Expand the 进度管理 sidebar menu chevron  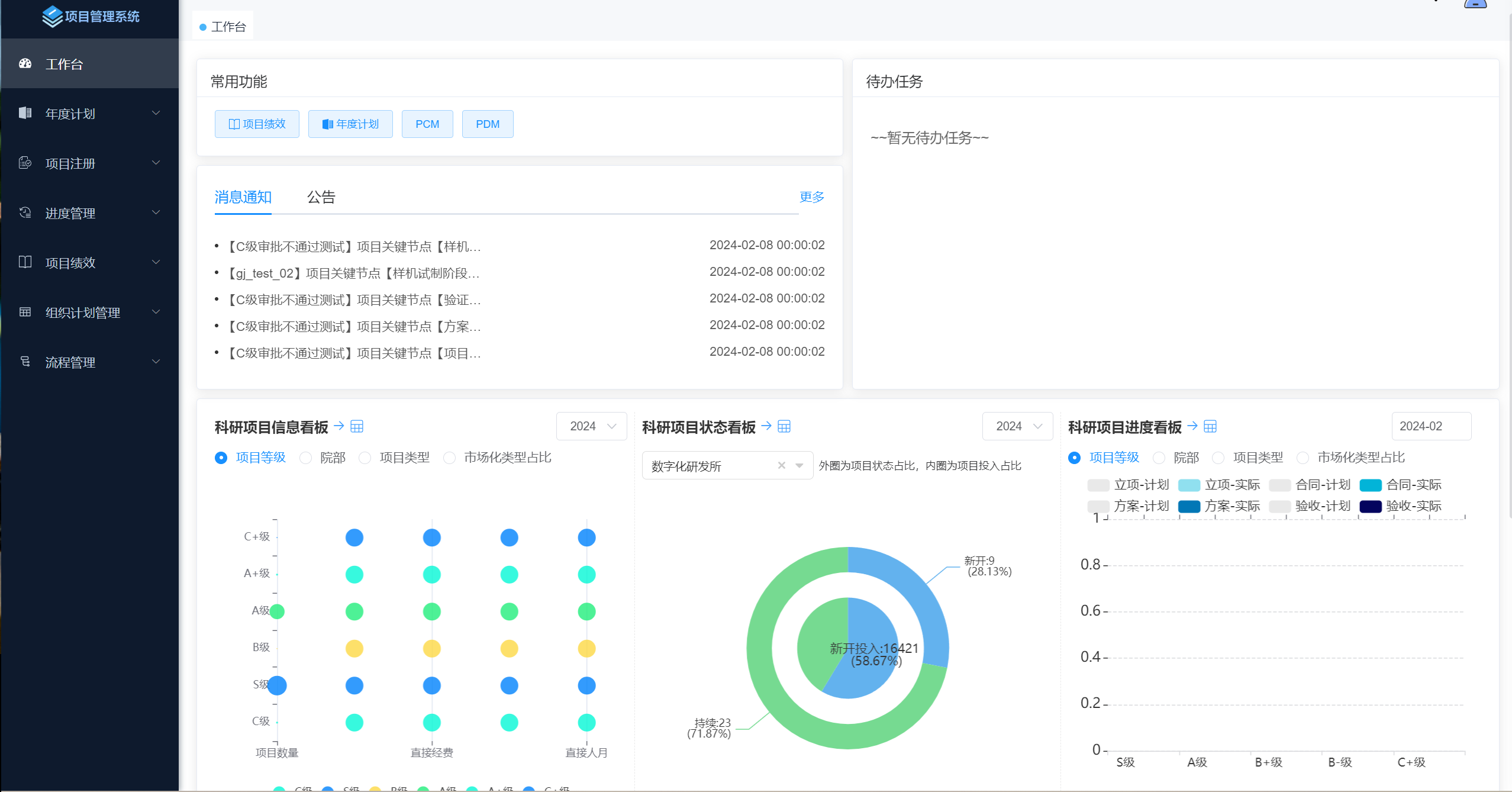tap(156, 213)
